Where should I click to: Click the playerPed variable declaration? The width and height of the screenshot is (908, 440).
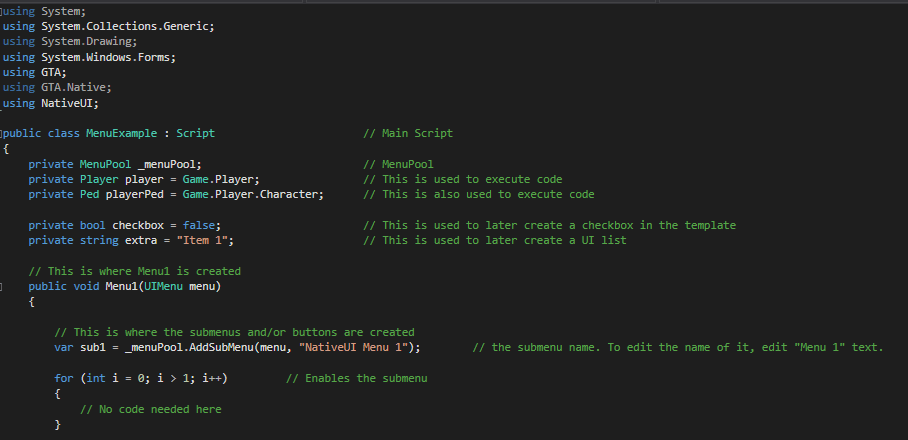[137, 194]
